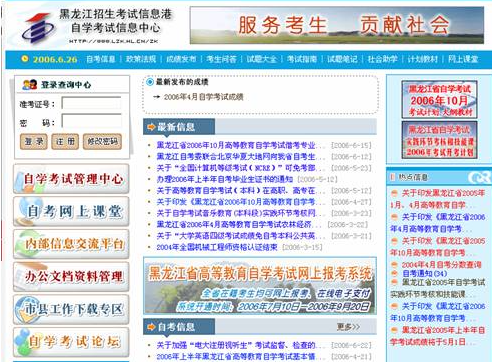Viewport: 492px width, 362px height.
Task: Open the 市县工作下载专区 sidebar banner
Action: (71, 309)
